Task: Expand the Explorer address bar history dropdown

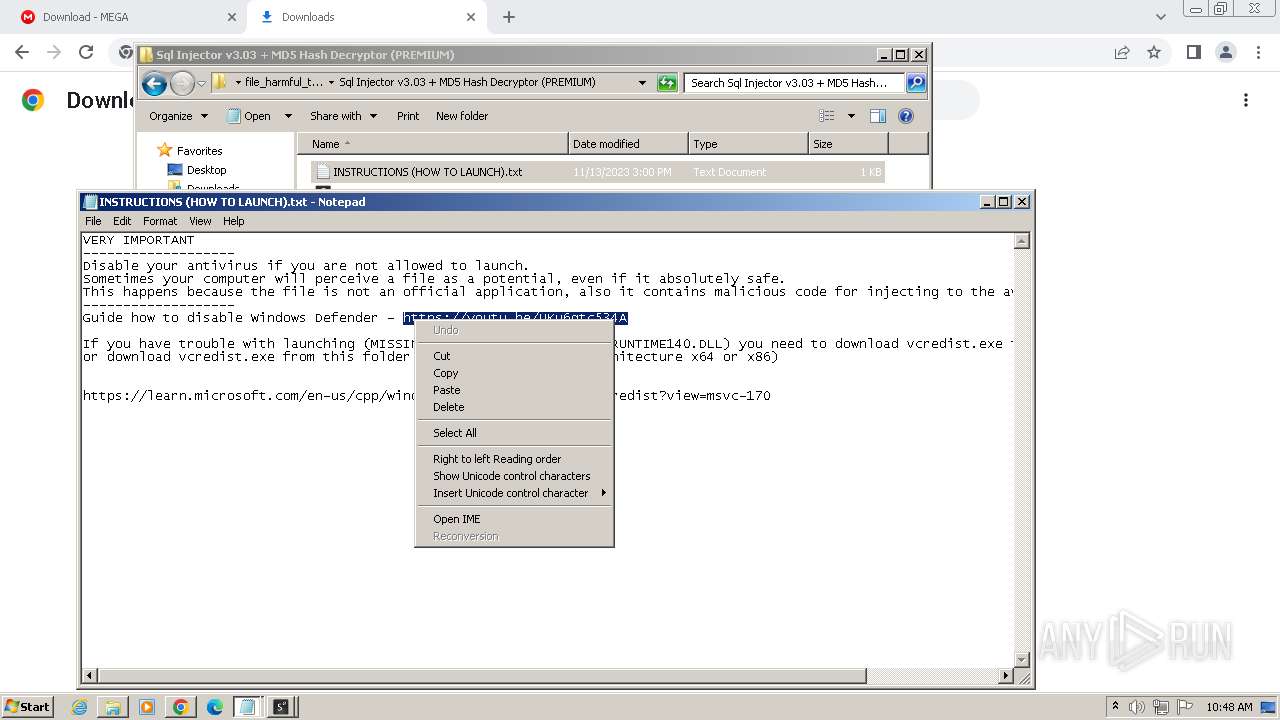Action: pos(642,83)
